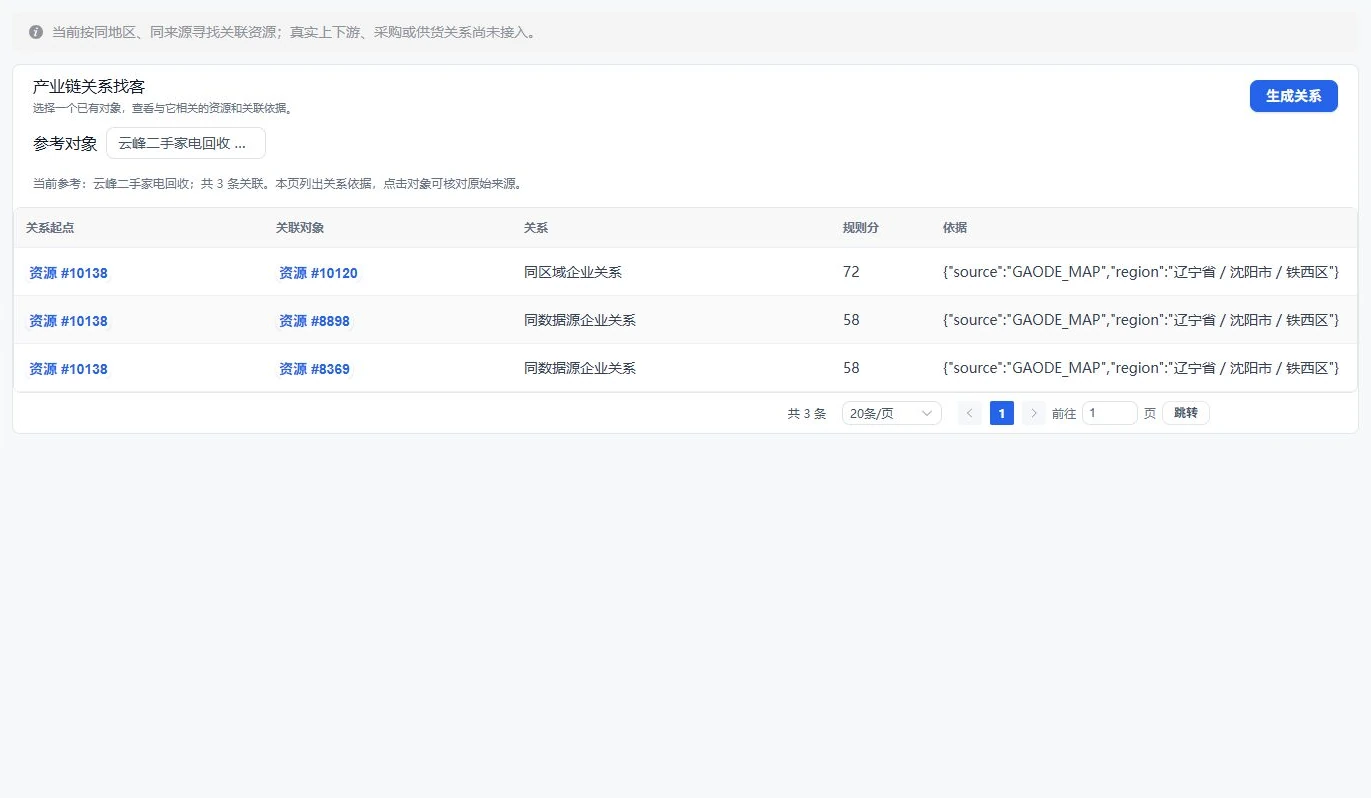1371x798 pixels.
Task: Select page 1 in pagination
Action: (1002, 413)
